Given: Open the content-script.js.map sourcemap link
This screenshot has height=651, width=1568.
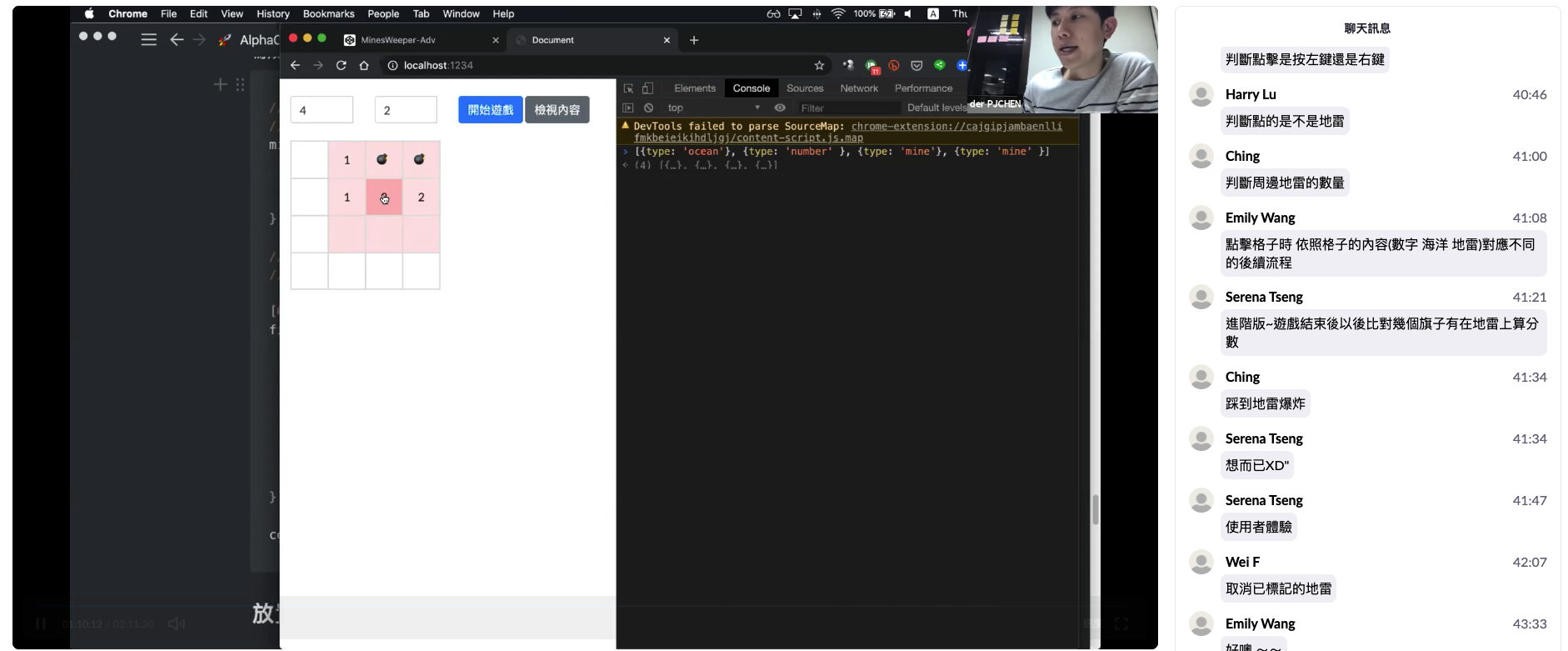Looking at the screenshot, I should coord(848,132).
